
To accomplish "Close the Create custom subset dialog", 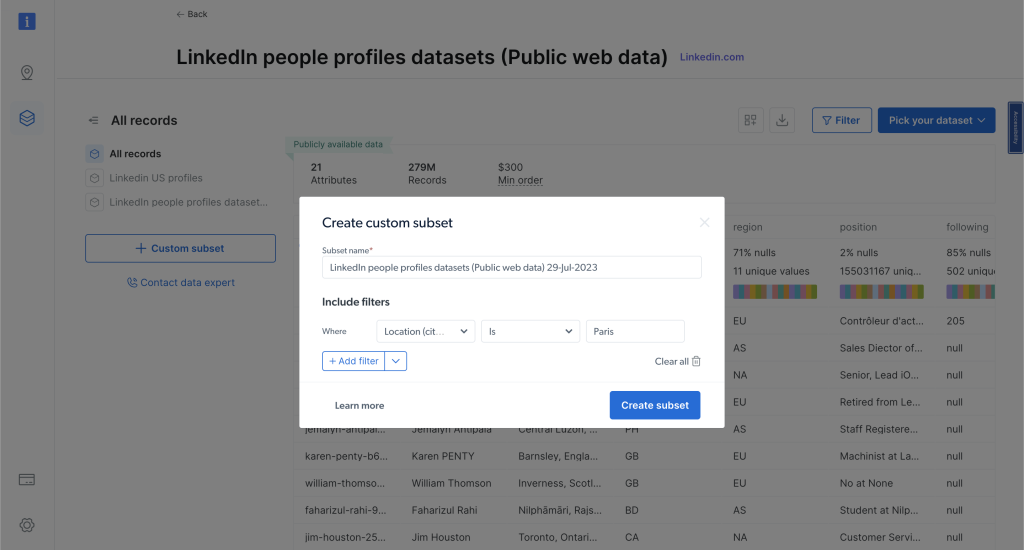I will [704, 223].
